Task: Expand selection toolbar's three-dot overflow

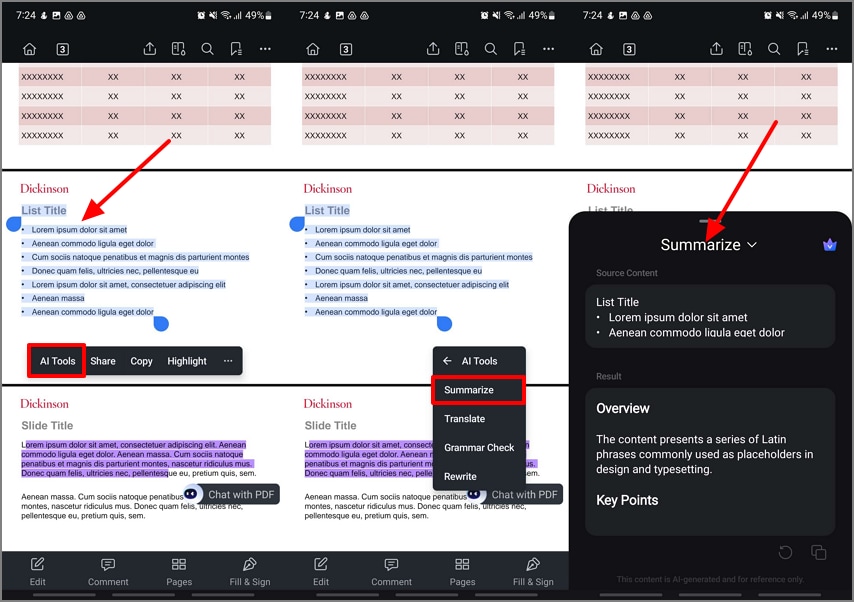Action: point(228,361)
